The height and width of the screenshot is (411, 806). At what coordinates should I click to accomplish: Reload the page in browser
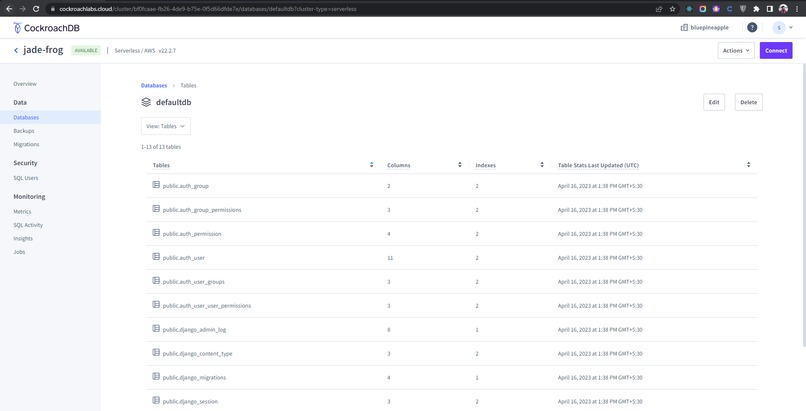click(x=35, y=9)
